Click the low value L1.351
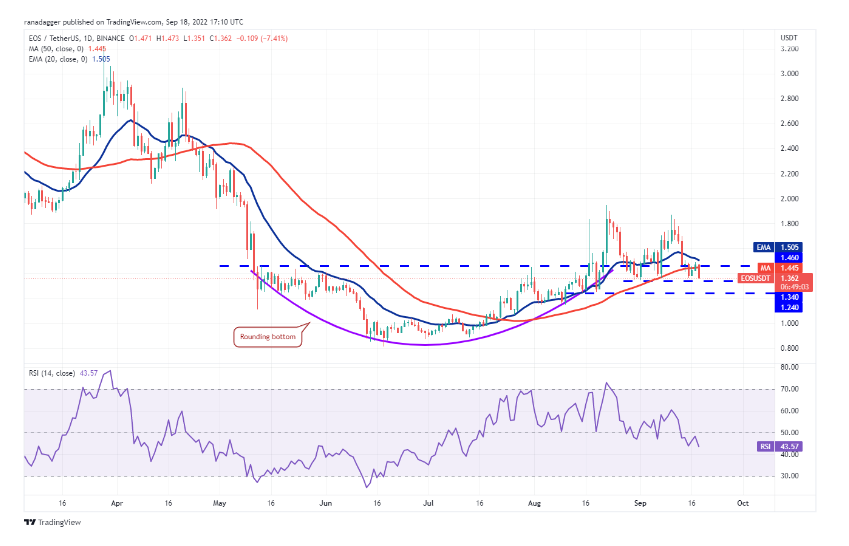The width and height of the screenshot is (849, 546). pos(194,38)
